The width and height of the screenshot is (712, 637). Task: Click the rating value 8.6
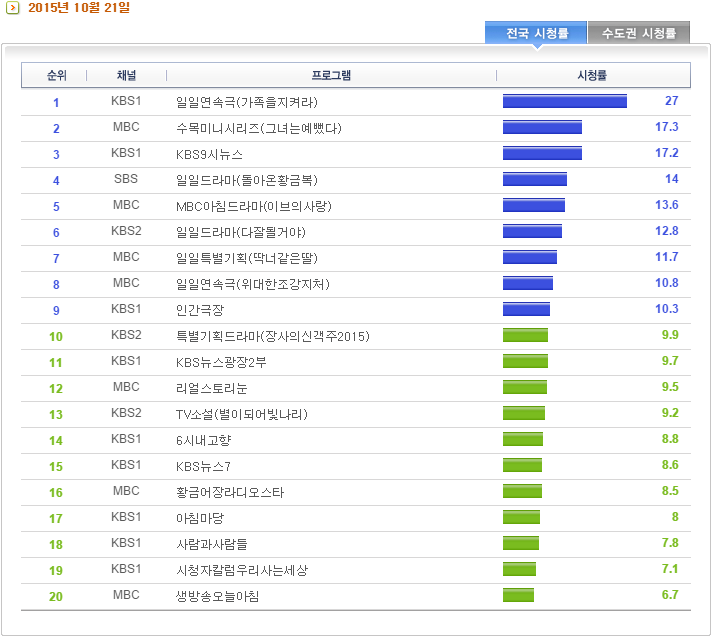(670, 465)
